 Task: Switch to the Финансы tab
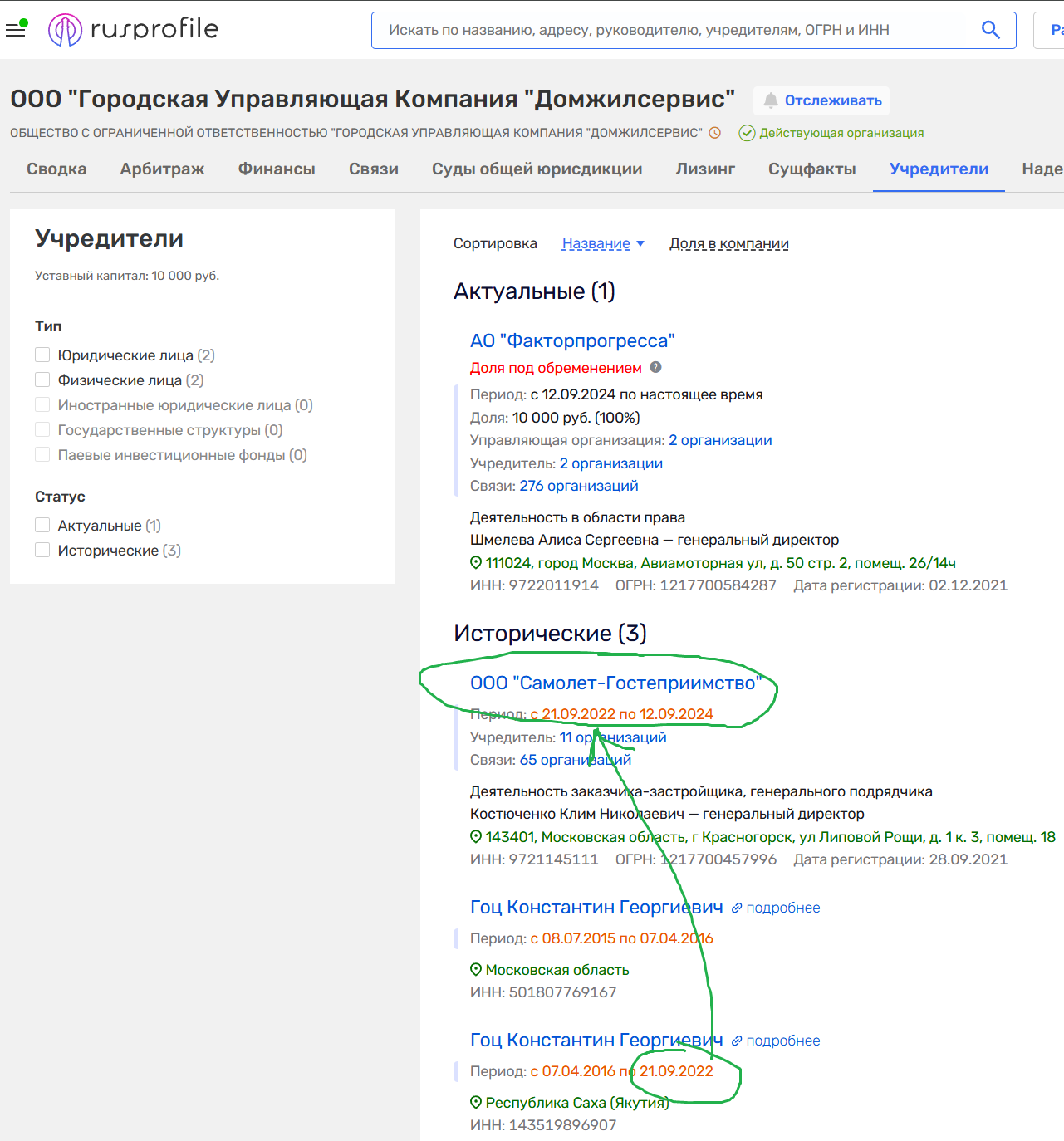pos(277,169)
